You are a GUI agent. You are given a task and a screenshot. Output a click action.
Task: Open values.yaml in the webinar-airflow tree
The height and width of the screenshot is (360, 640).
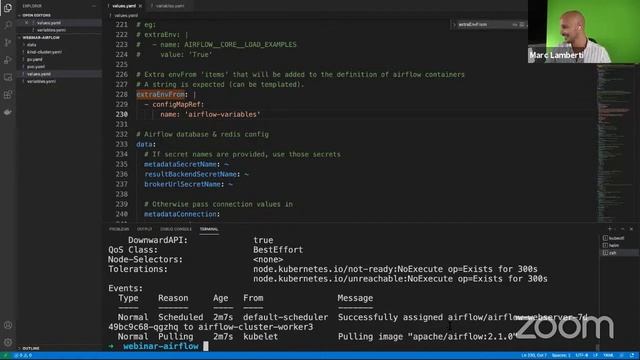pyautogui.click(x=39, y=74)
